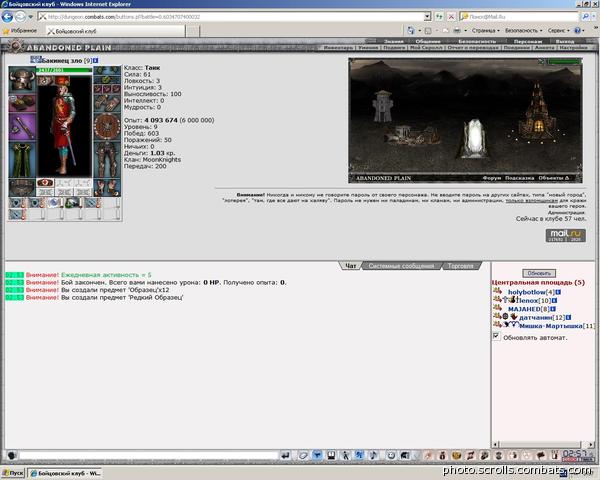Image resolution: width=600 pixels, height=480 pixels.
Task: Open player holybotlow profile
Action: click(x=527, y=292)
